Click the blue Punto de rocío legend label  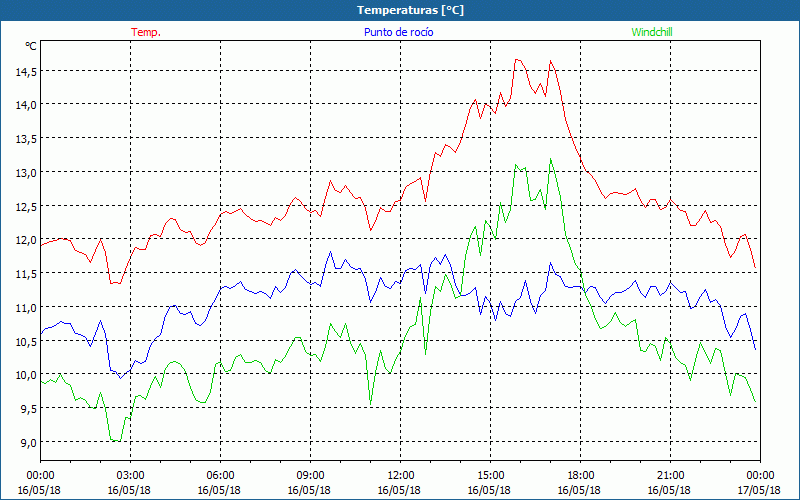pos(398,32)
